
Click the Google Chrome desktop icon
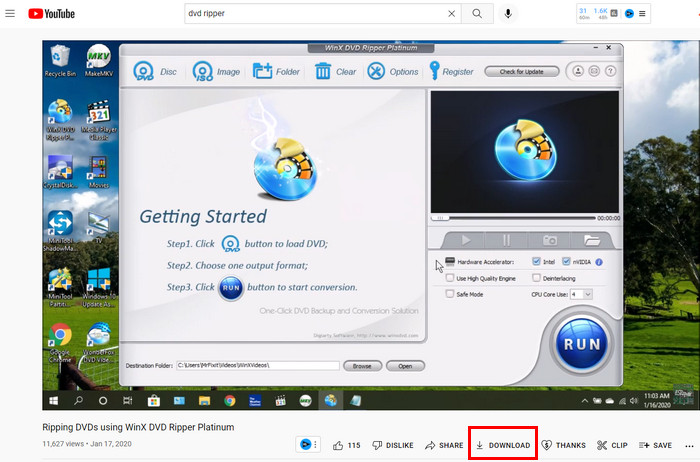click(60, 343)
